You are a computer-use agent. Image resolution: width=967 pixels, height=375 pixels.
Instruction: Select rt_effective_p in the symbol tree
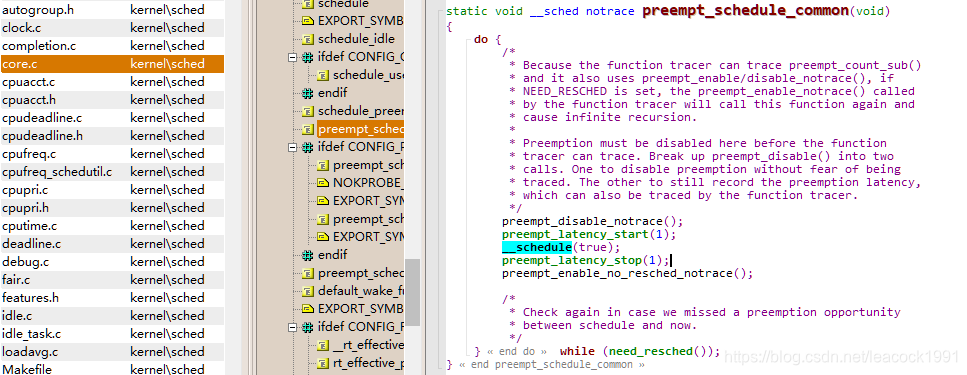pos(368,363)
